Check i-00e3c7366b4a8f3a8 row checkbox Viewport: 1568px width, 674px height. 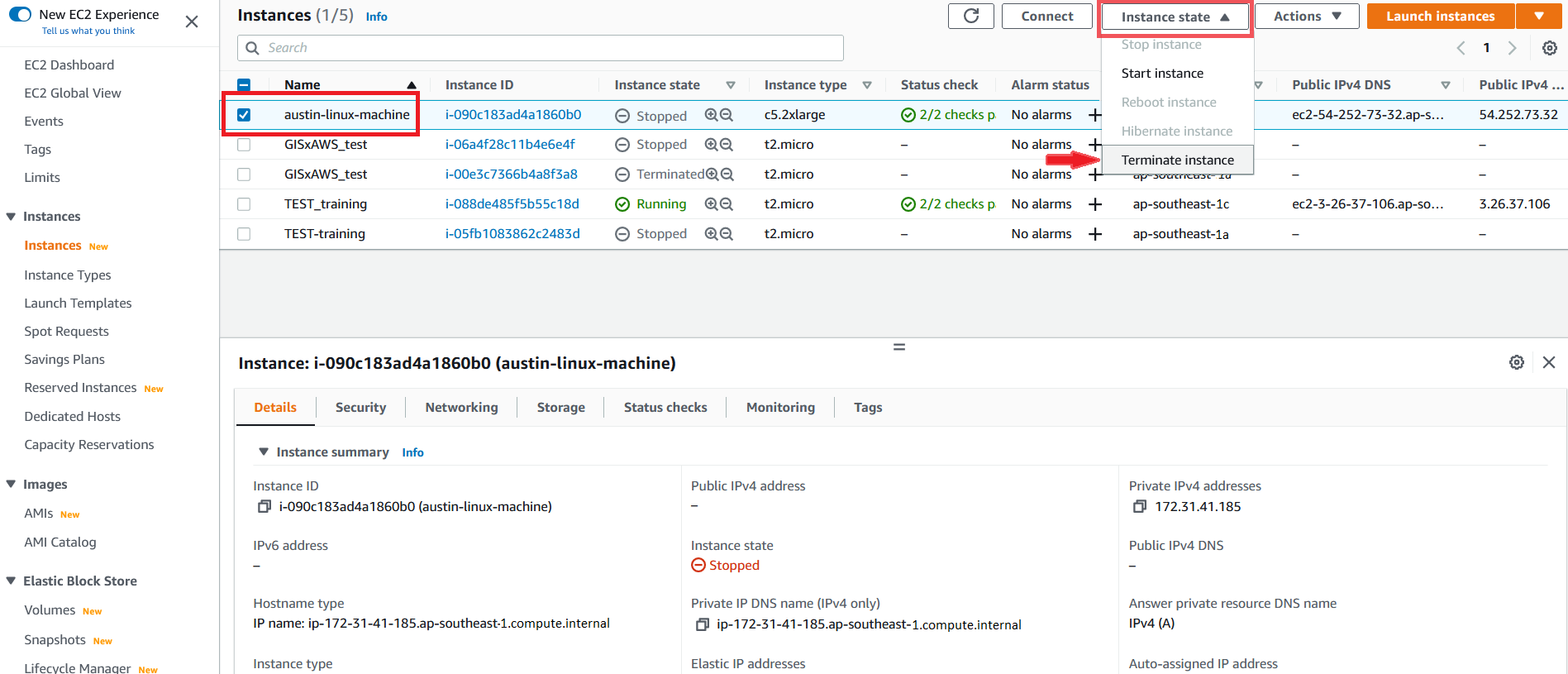244,174
